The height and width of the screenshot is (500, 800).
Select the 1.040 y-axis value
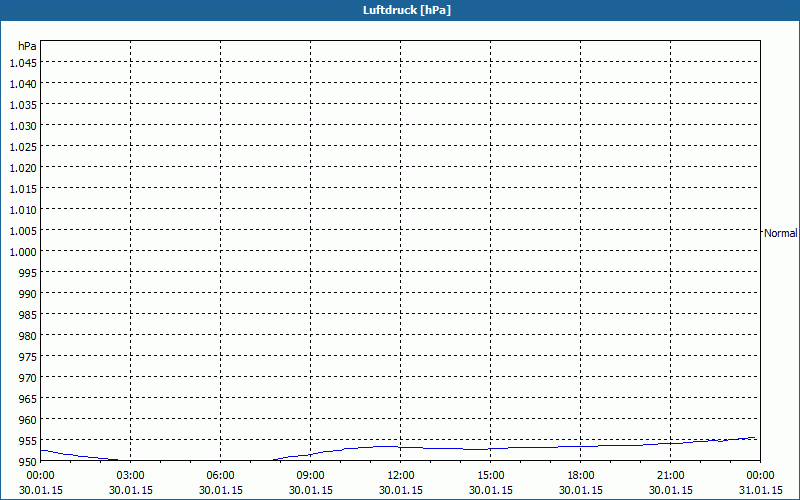(23, 84)
